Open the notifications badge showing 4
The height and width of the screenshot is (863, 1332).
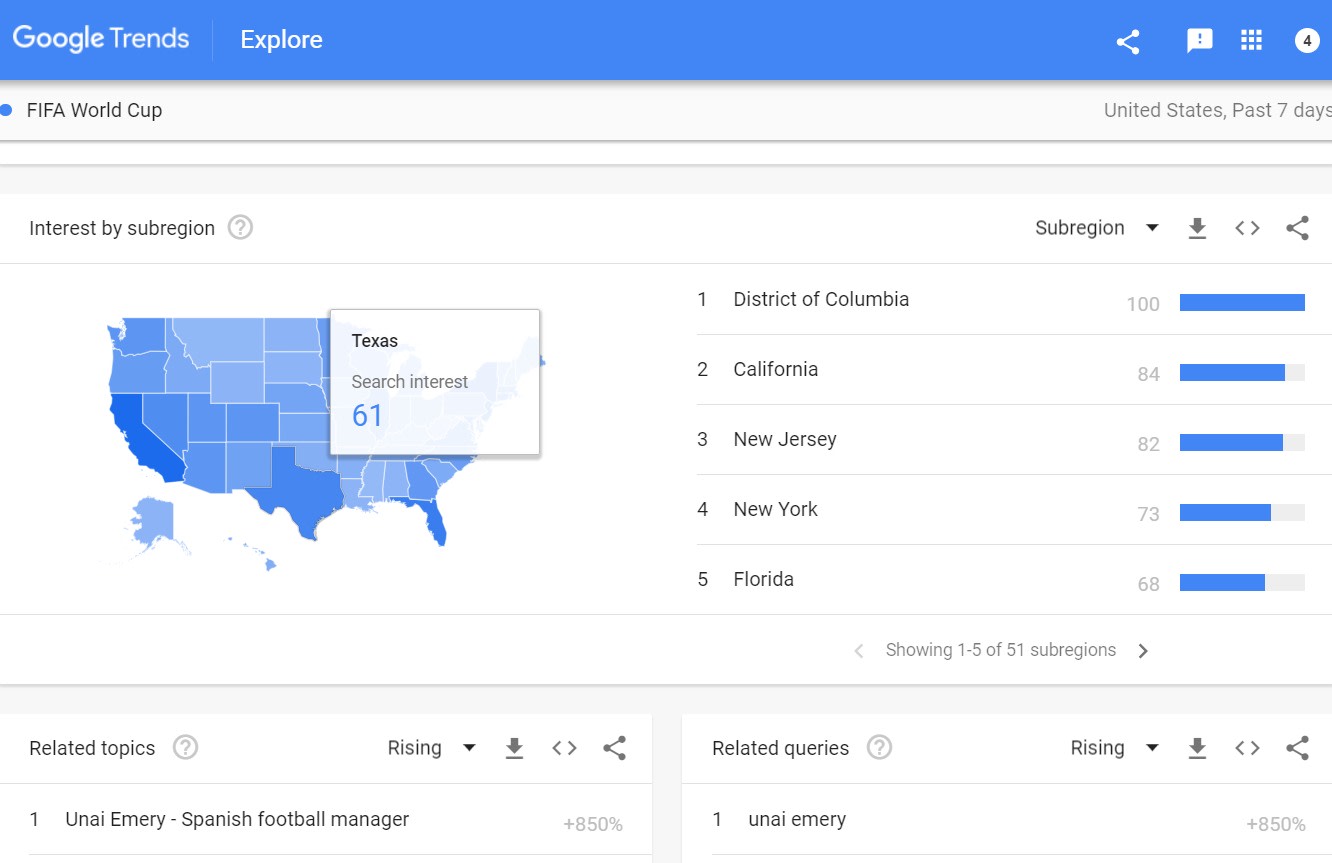1307,40
